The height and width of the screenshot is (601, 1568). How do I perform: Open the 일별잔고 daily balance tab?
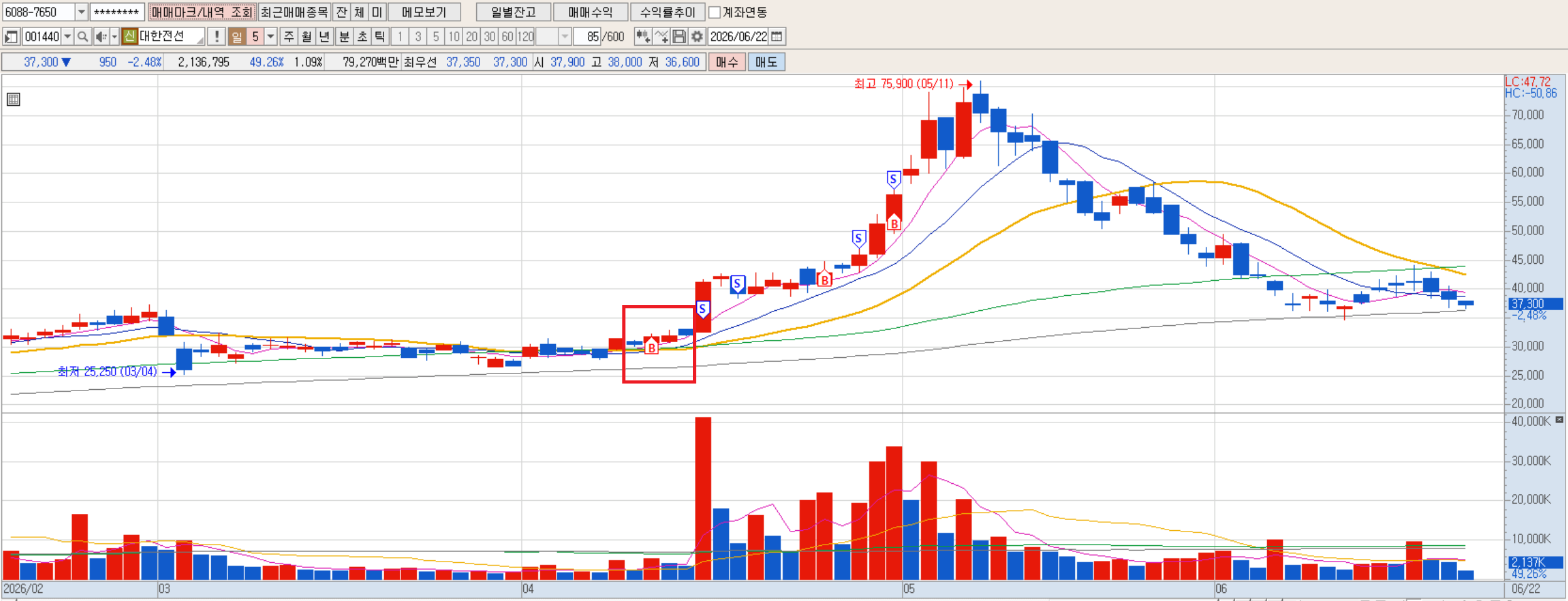point(514,12)
